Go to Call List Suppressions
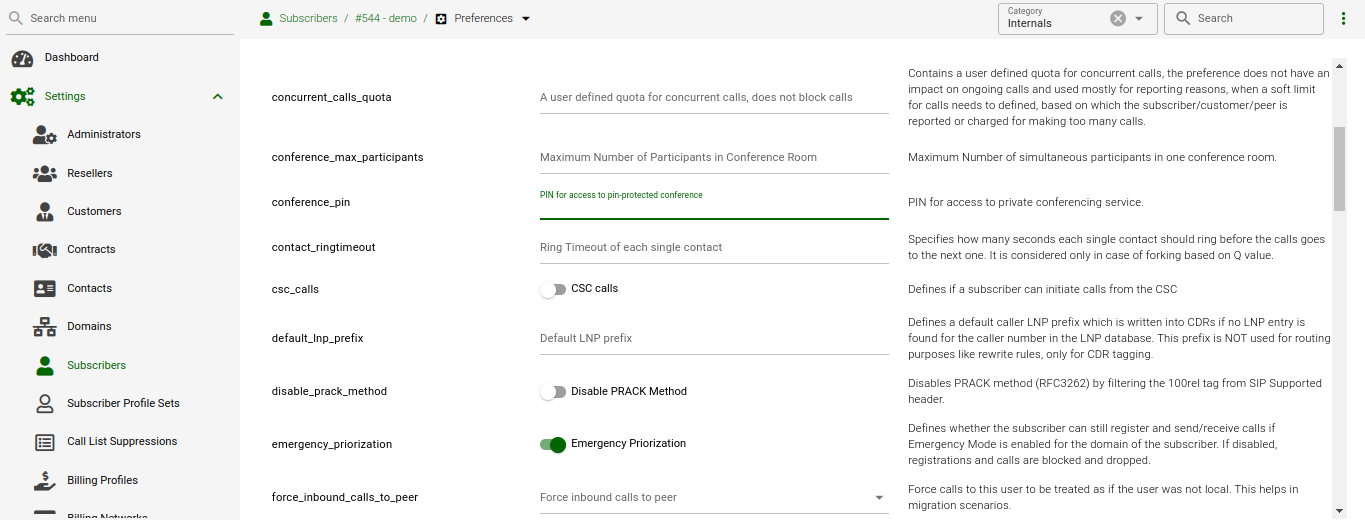1365x520 pixels. (122, 442)
